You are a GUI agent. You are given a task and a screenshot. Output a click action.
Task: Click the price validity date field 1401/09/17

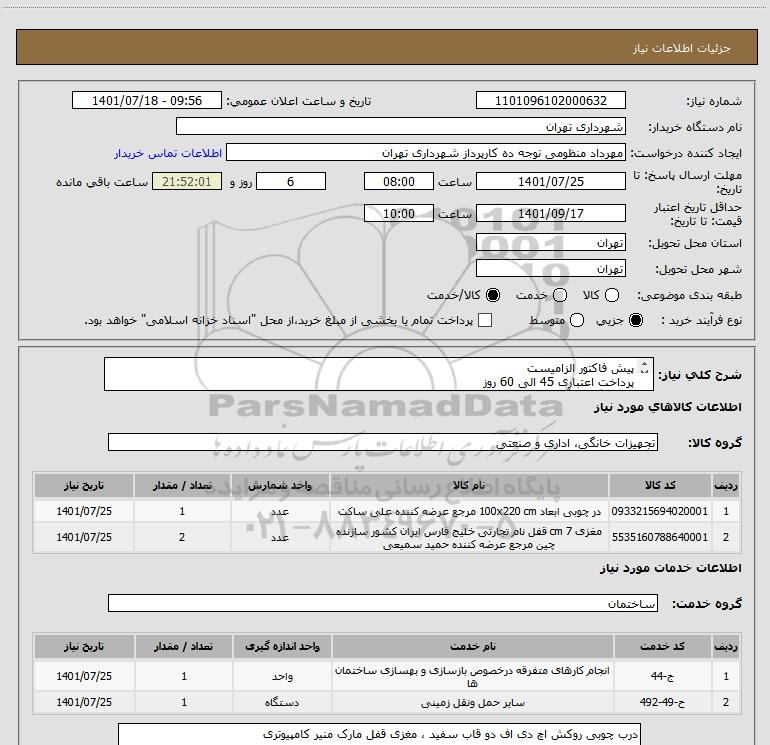[550, 213]
